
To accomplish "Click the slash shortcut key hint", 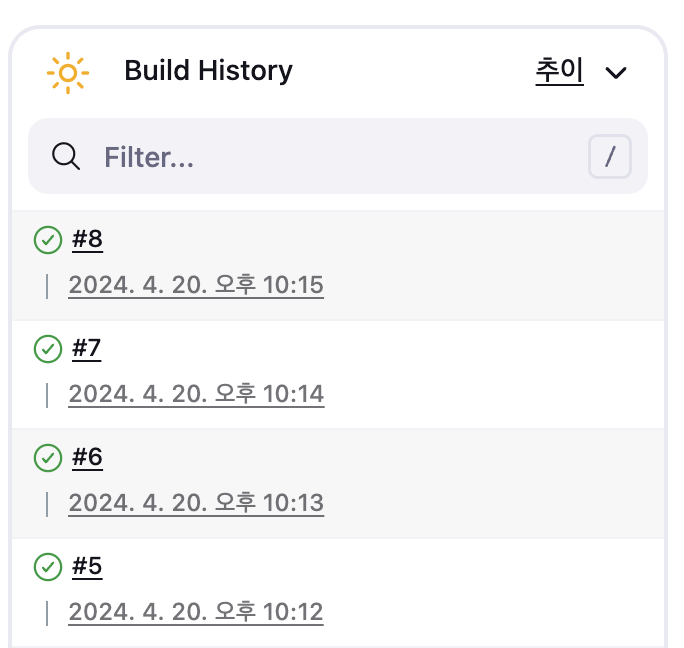I will tap(610, 157).
